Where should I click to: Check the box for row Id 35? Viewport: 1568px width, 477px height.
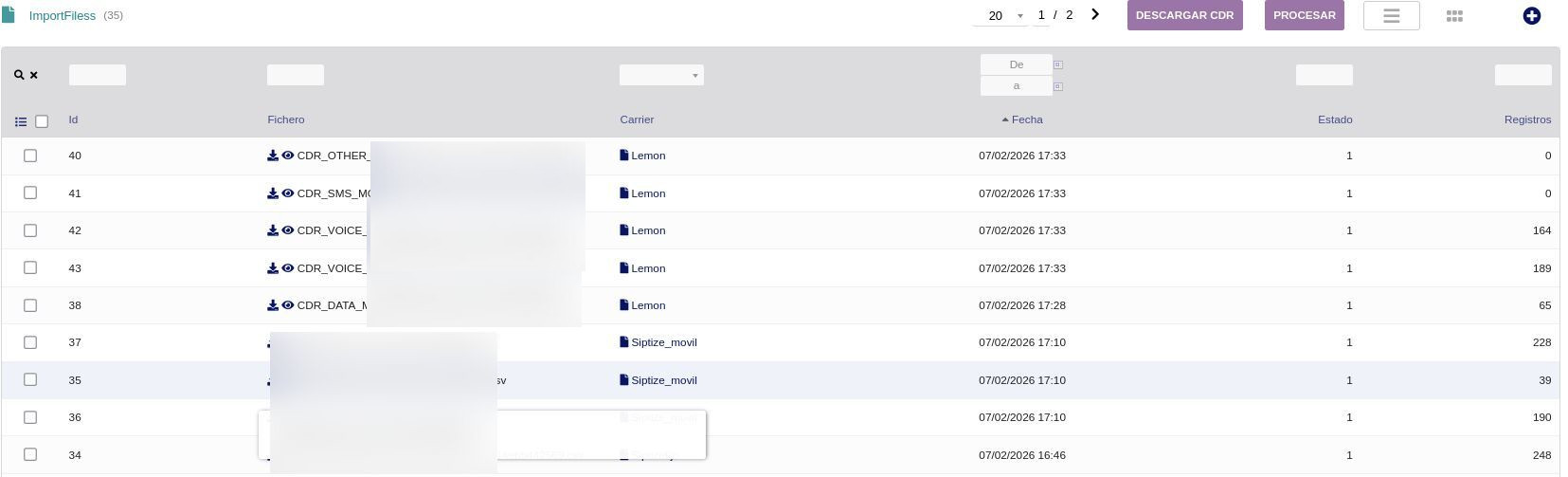click(x=30, y=380)
